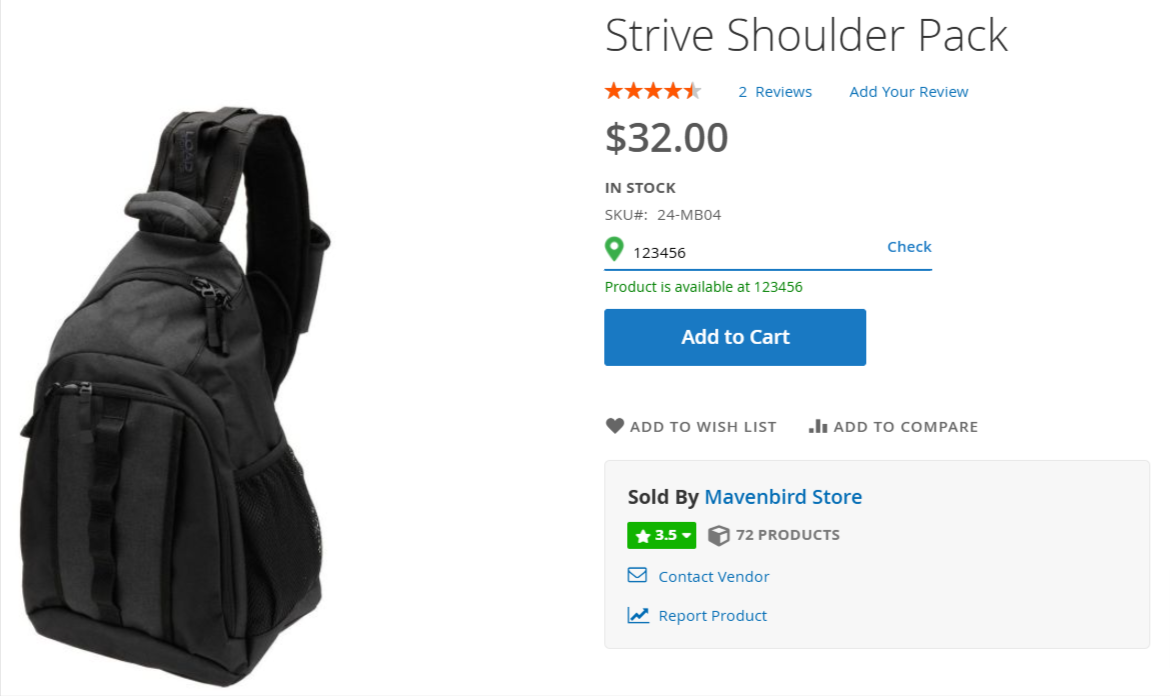Click the green location pin icon
The image size is (1170, 696).
coord(614,249)
